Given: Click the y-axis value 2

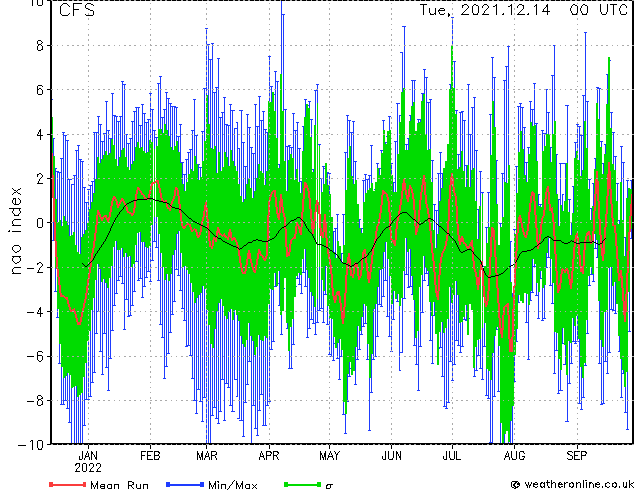Looking at the screenshot, I should tap(40, 179).
